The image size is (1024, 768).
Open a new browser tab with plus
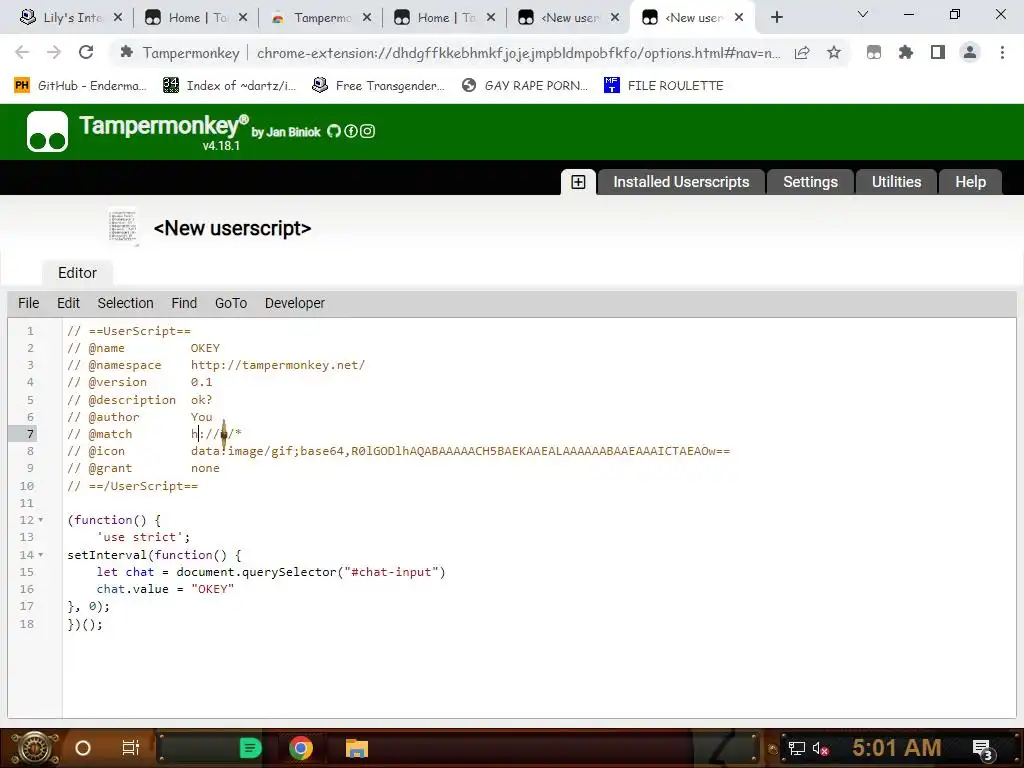click(x=776, y=18)
